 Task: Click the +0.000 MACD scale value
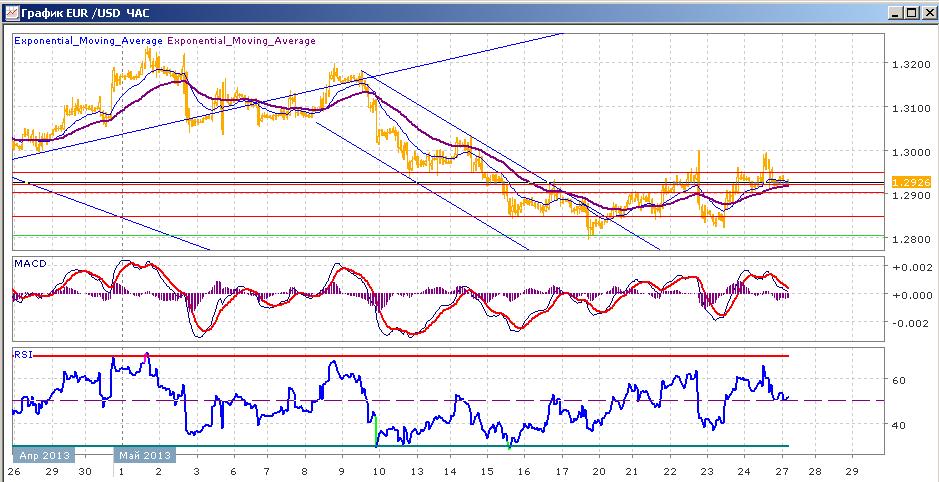[x=911, y=295]
